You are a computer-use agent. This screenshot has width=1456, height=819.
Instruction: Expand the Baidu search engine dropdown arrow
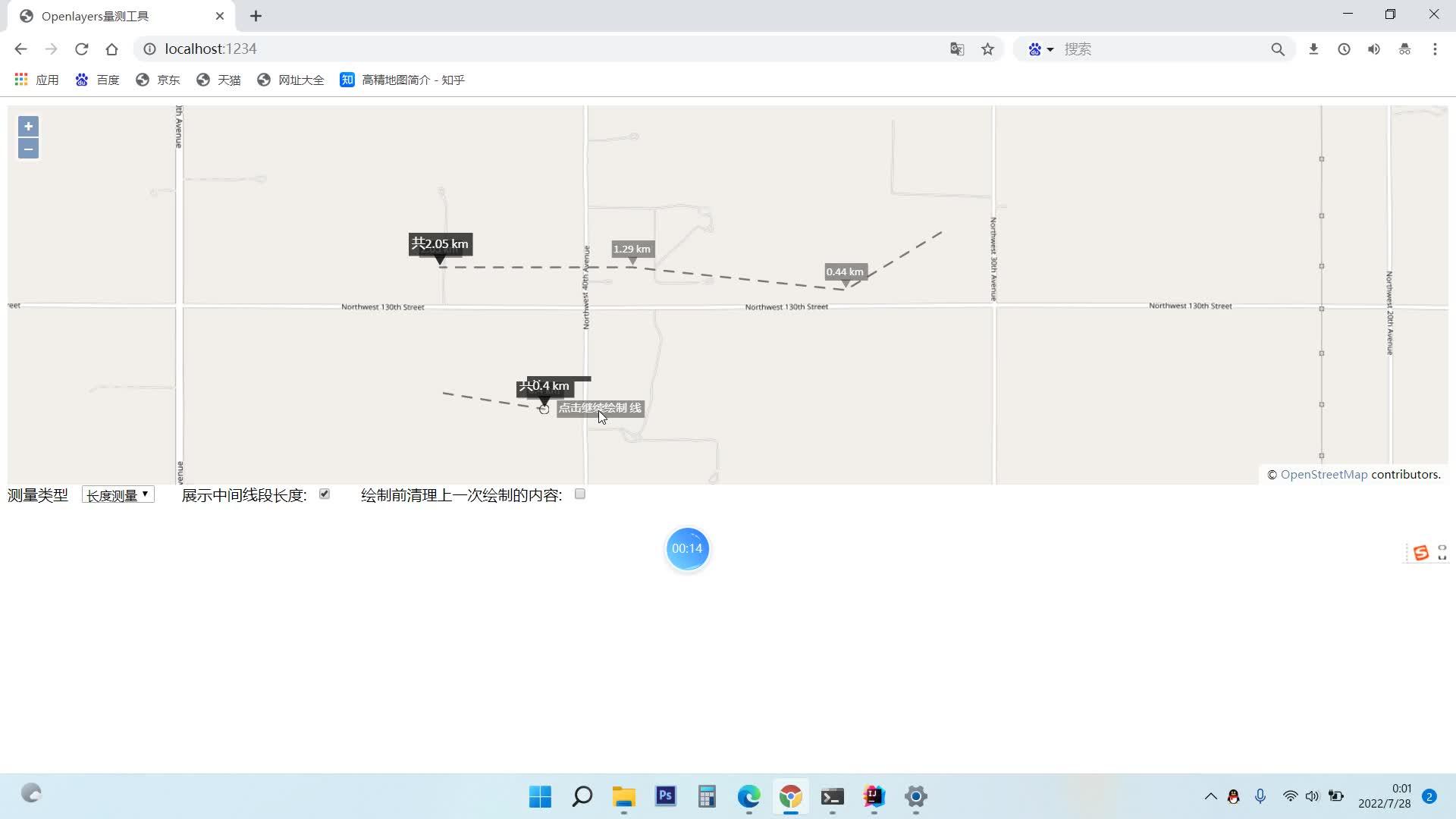(1050, 49)
